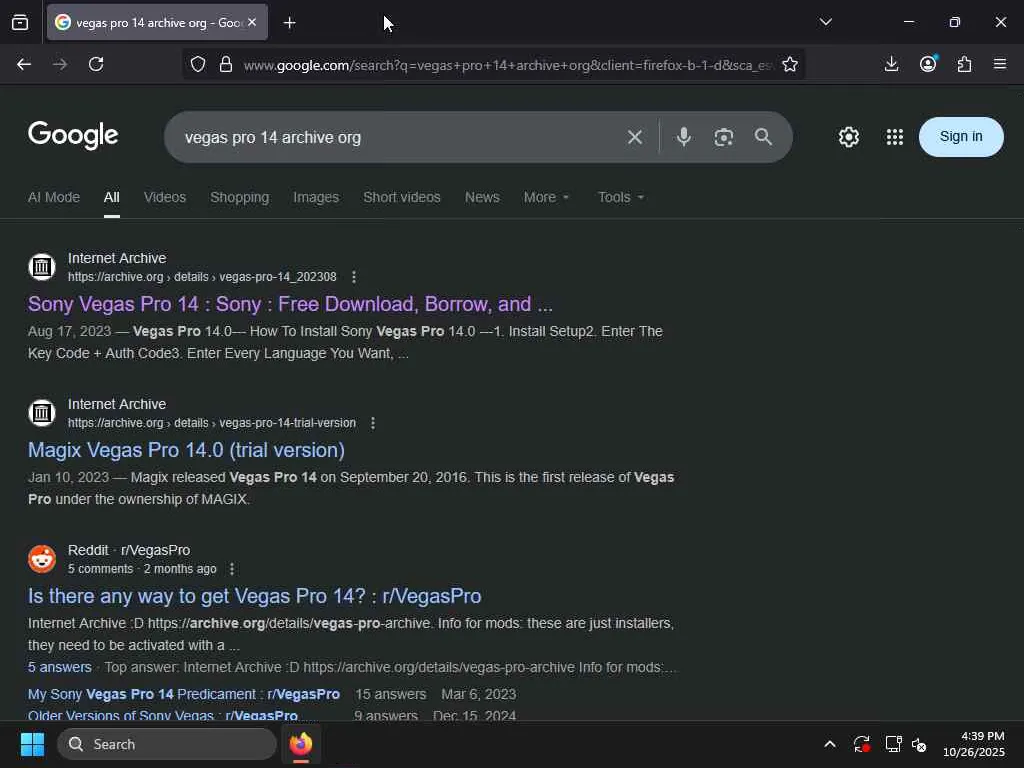This screenshot has width=1024, height=768.
Task: Open the update sync tray icon
Action: click(861, 744)
